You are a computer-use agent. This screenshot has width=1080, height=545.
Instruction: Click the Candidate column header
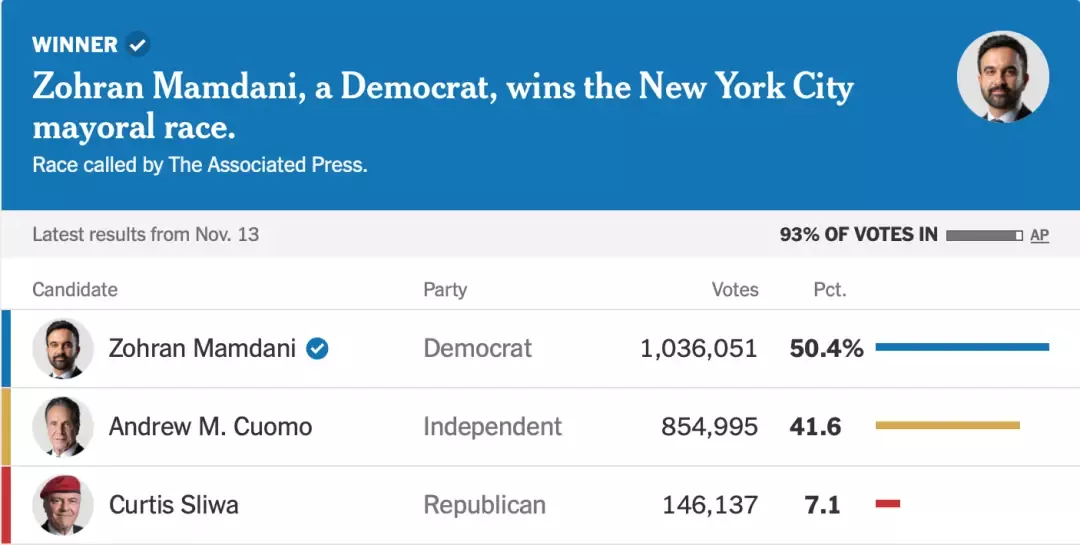click(75, 290)
